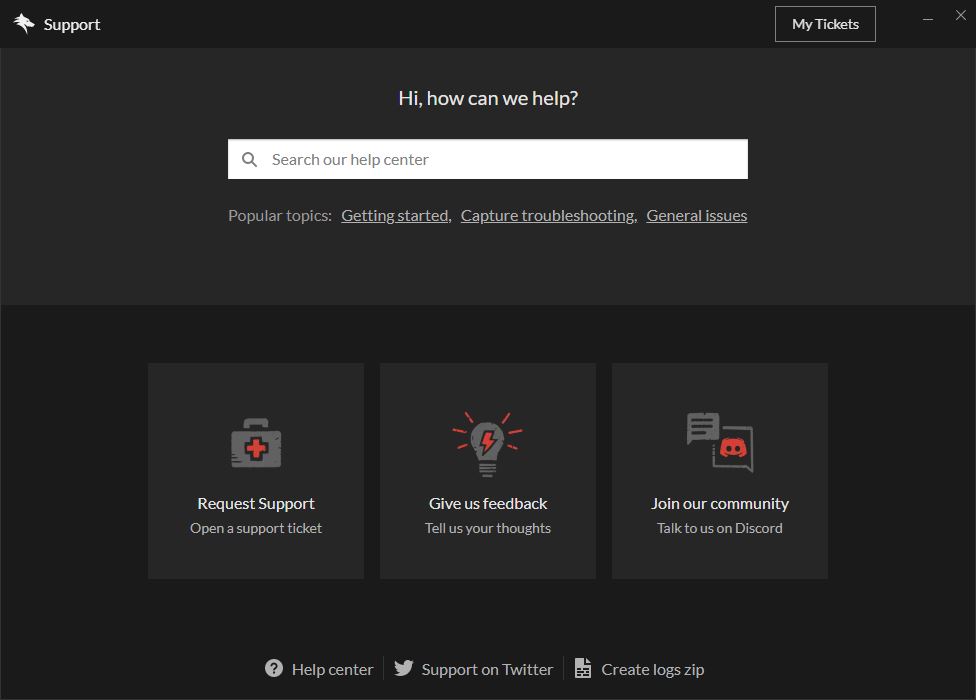
Task: Click 'Open a support ticket' text
Action: click(256, 528)
